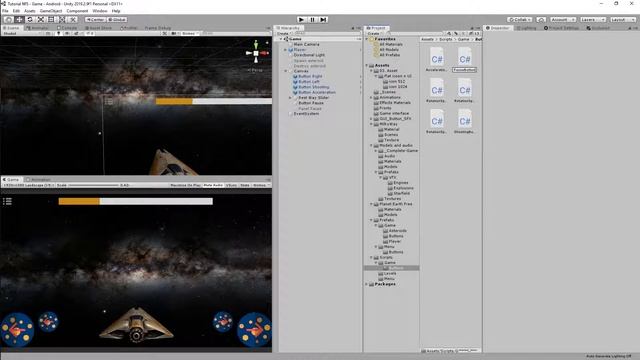Open the cloud services button
Screen dimensions: 640x360
click(541, 20)
